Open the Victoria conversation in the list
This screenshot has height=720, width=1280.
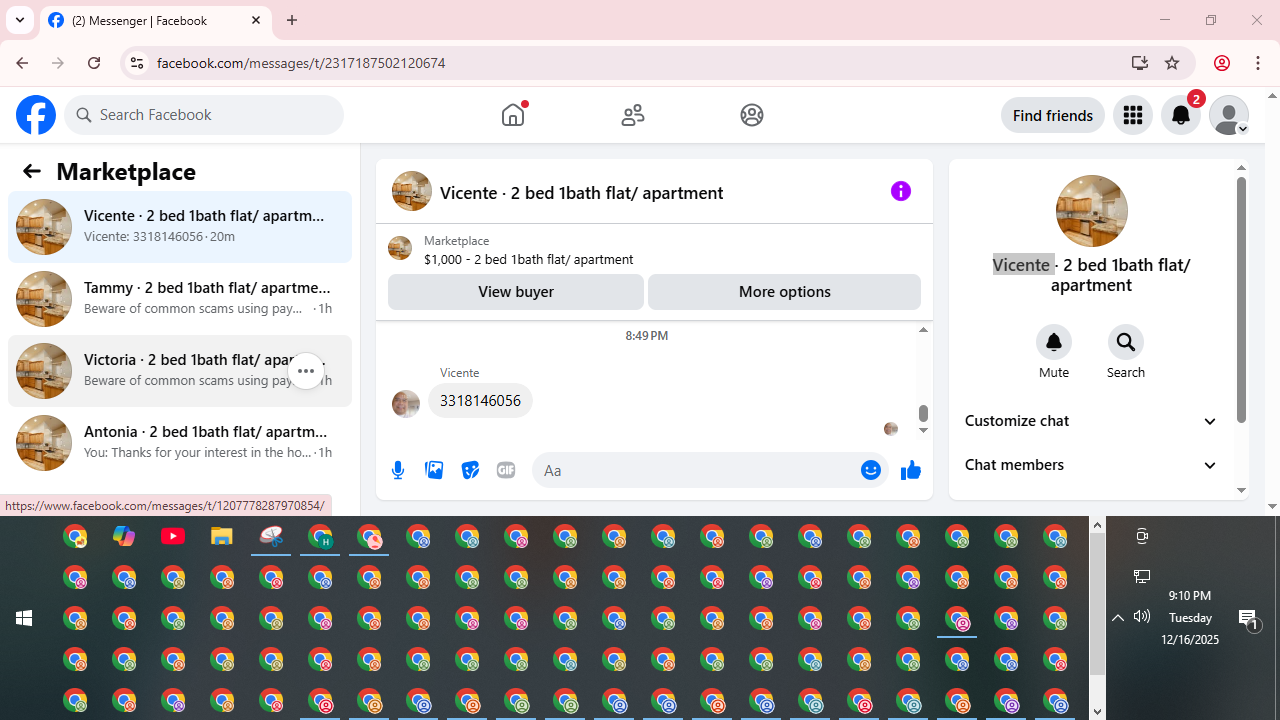[180, 371]
